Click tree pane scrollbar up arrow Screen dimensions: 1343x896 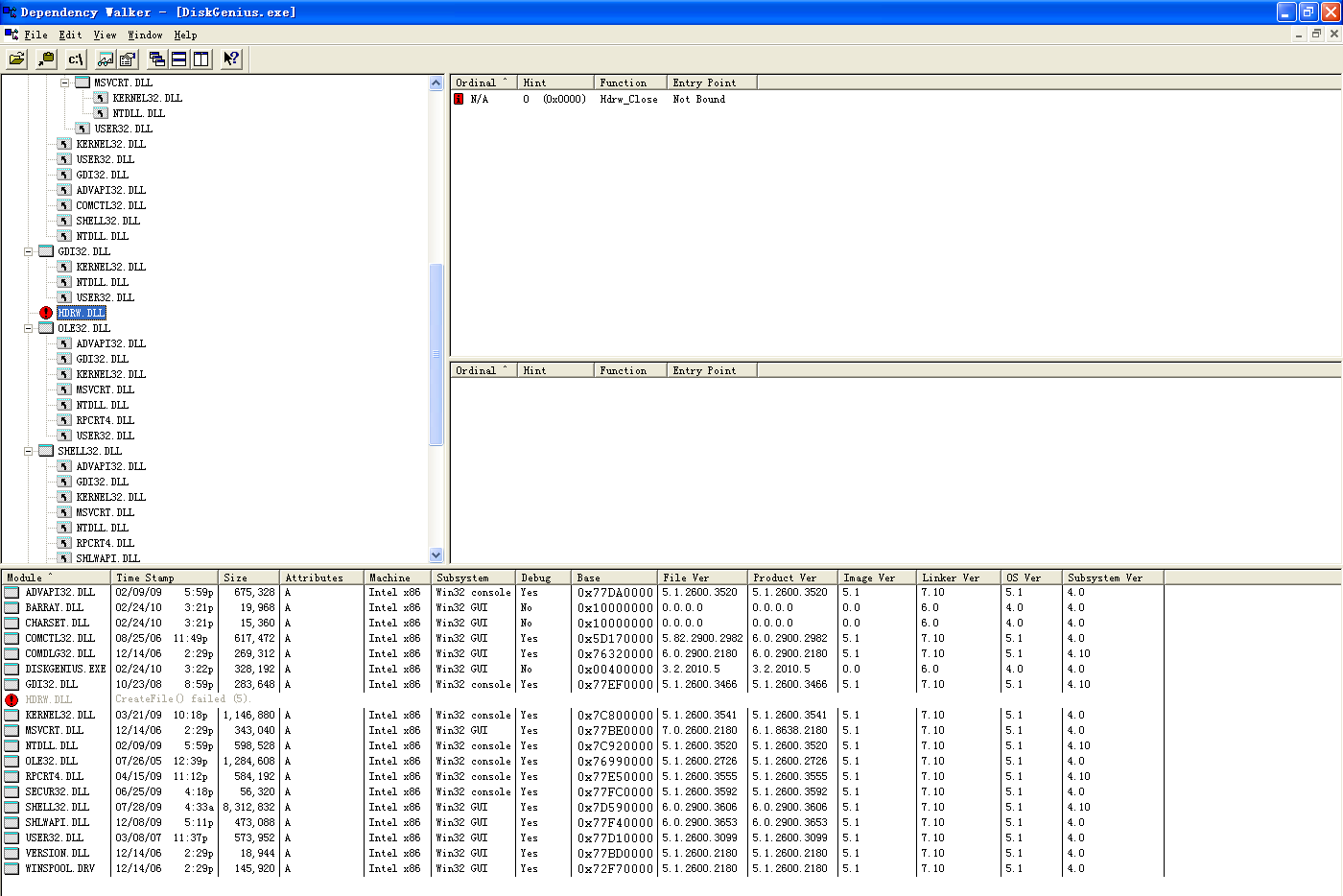click(436, 83)
